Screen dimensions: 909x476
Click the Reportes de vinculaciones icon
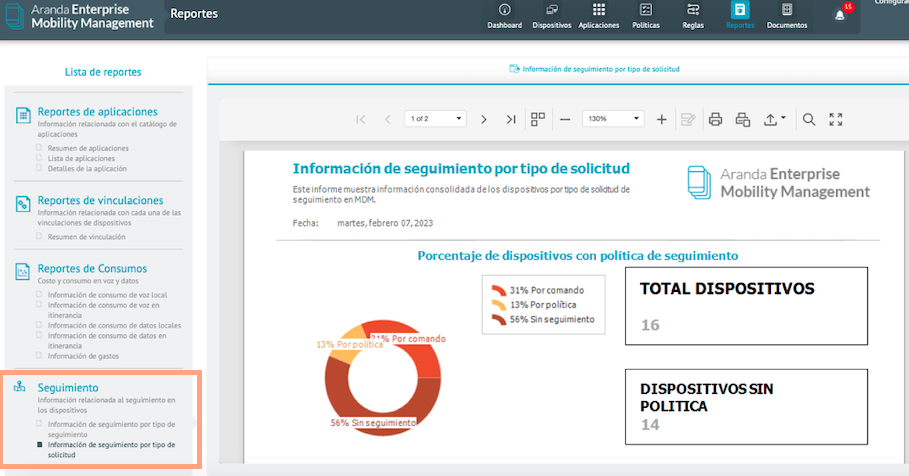(x=23, y=204)
